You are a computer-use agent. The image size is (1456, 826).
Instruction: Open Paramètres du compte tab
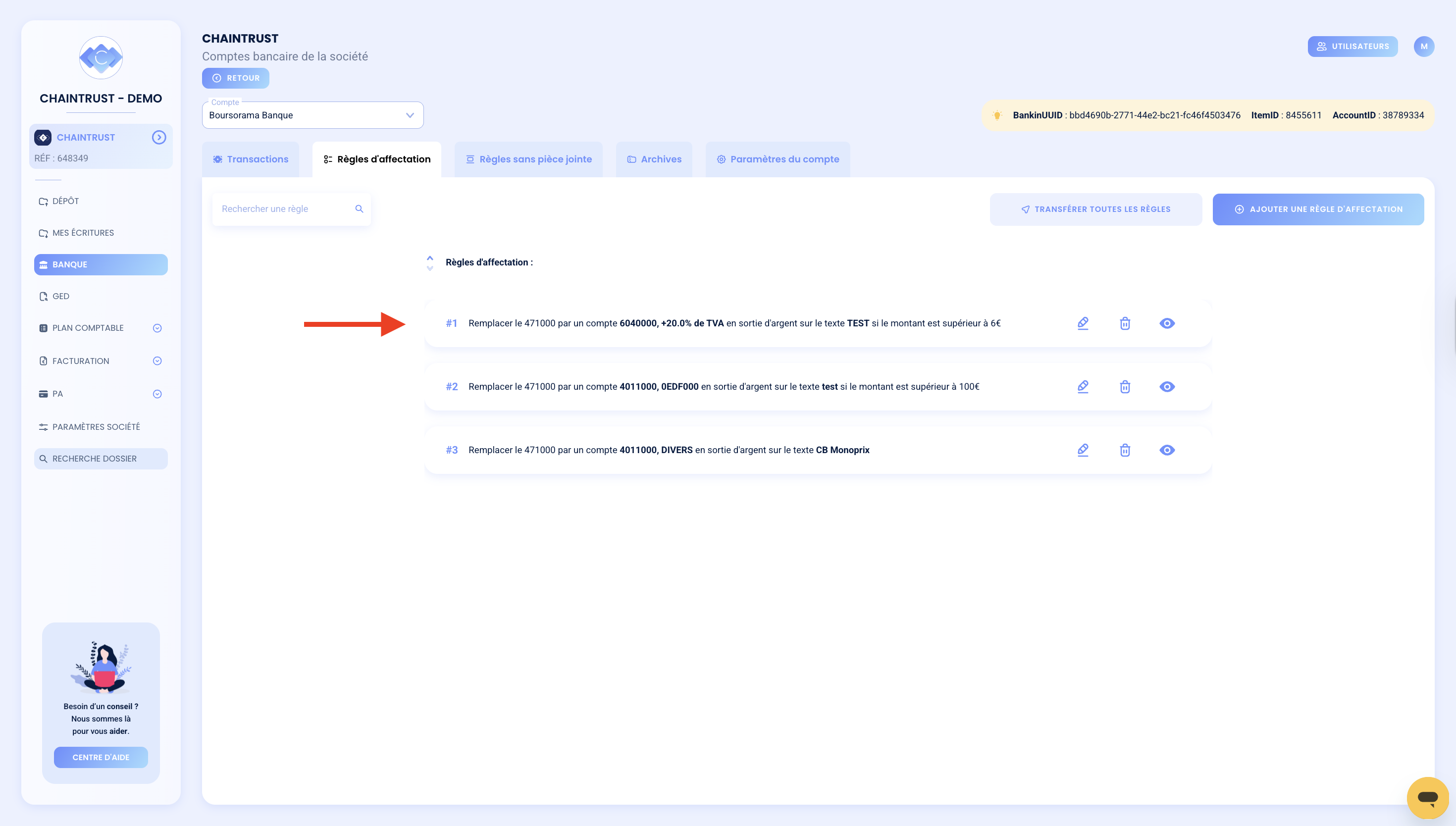pyautogui.click(x=778, y=159)
